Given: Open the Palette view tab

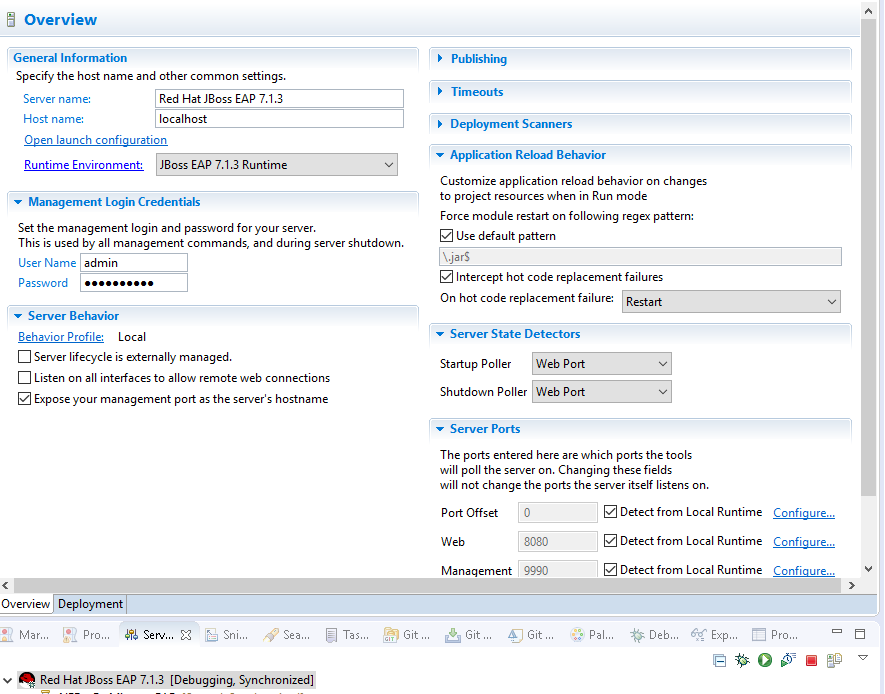Looking at the screenshot, I should tap(592, 635).
